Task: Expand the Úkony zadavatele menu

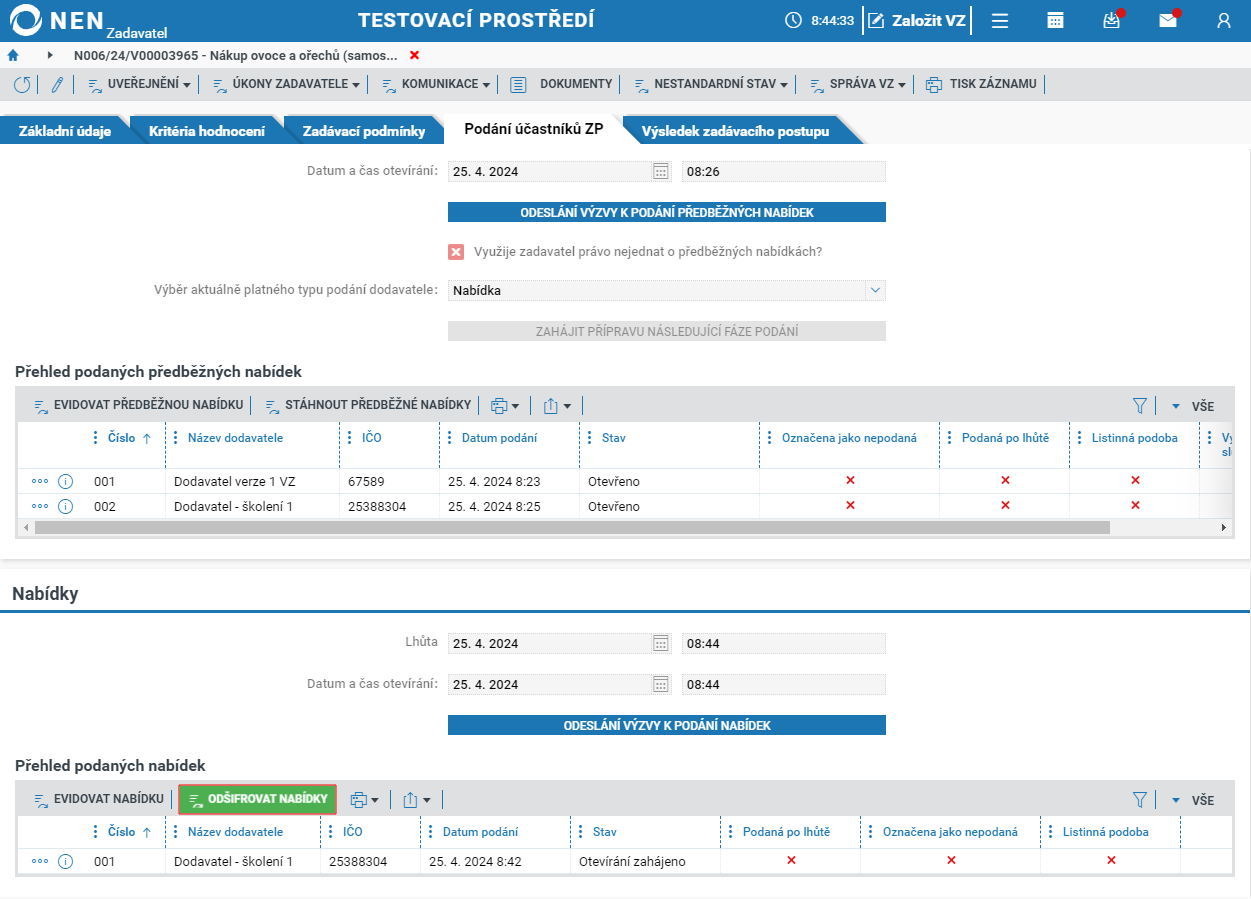Action: click(x=286, y=85)
